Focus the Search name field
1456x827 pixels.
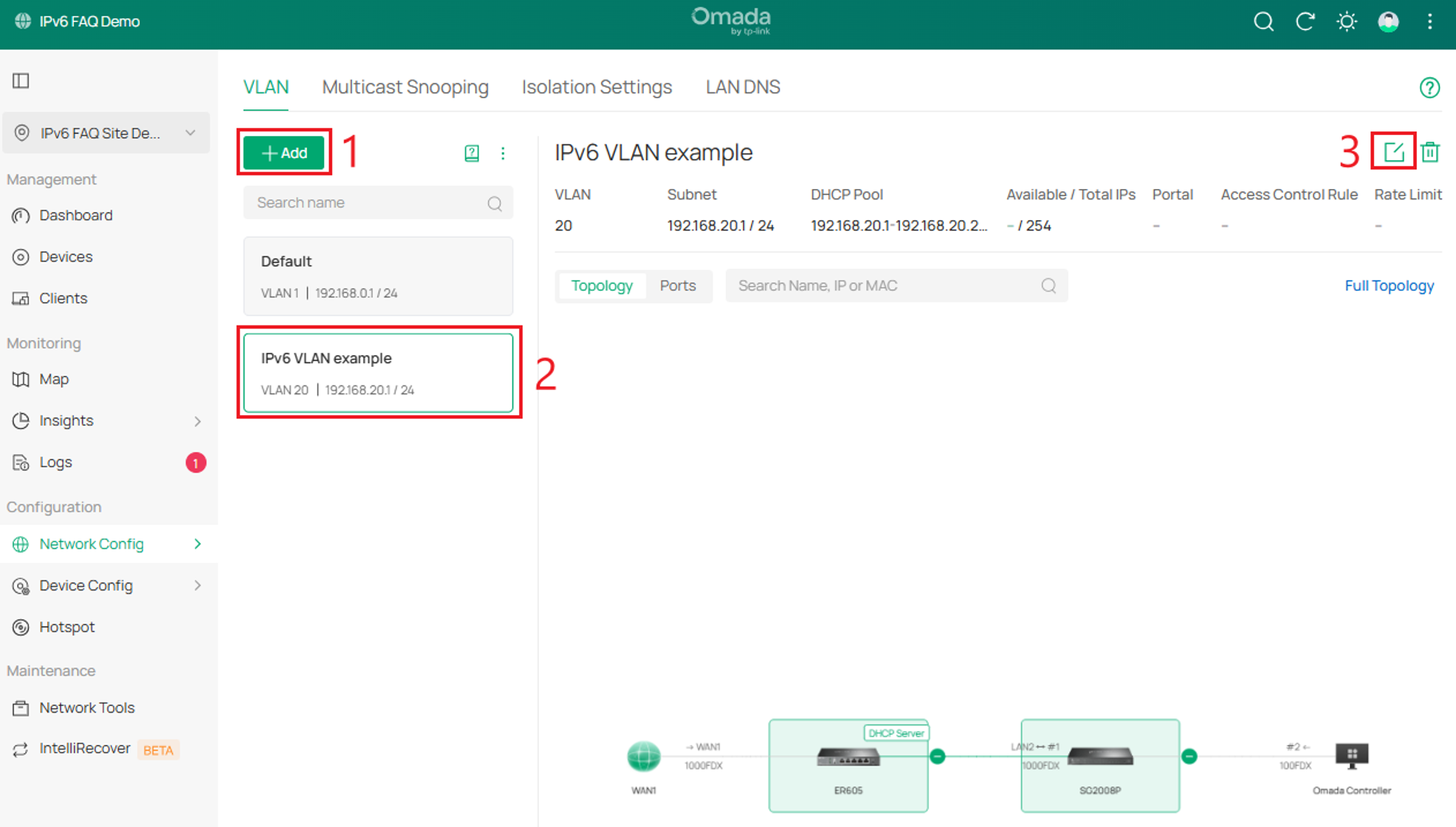tap(378, 203)
